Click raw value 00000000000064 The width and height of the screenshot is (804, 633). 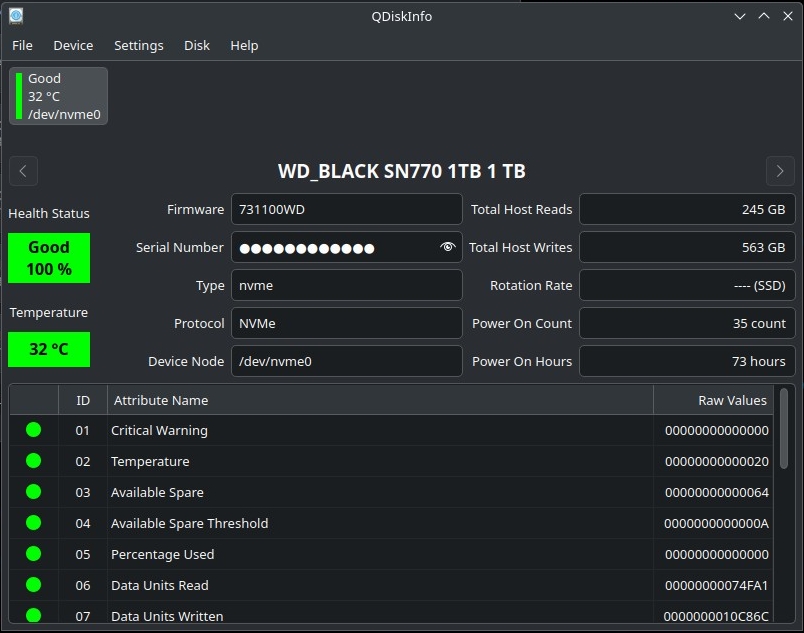click(x=717, y=492)
